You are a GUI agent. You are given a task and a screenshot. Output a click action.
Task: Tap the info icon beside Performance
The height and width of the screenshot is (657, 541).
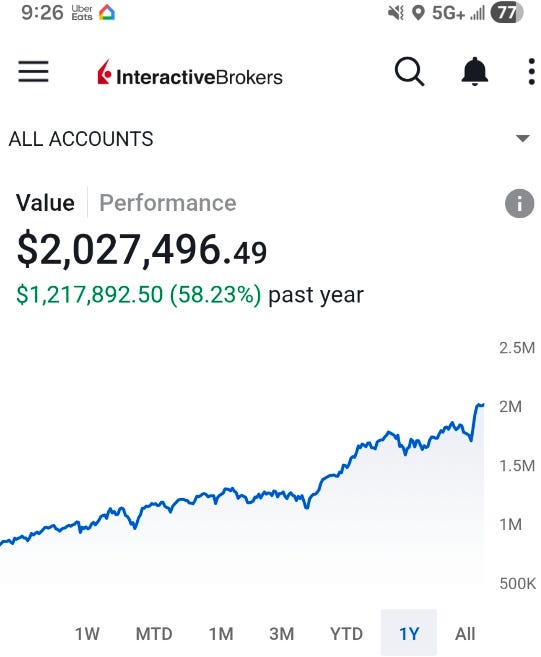pos(519,204)
